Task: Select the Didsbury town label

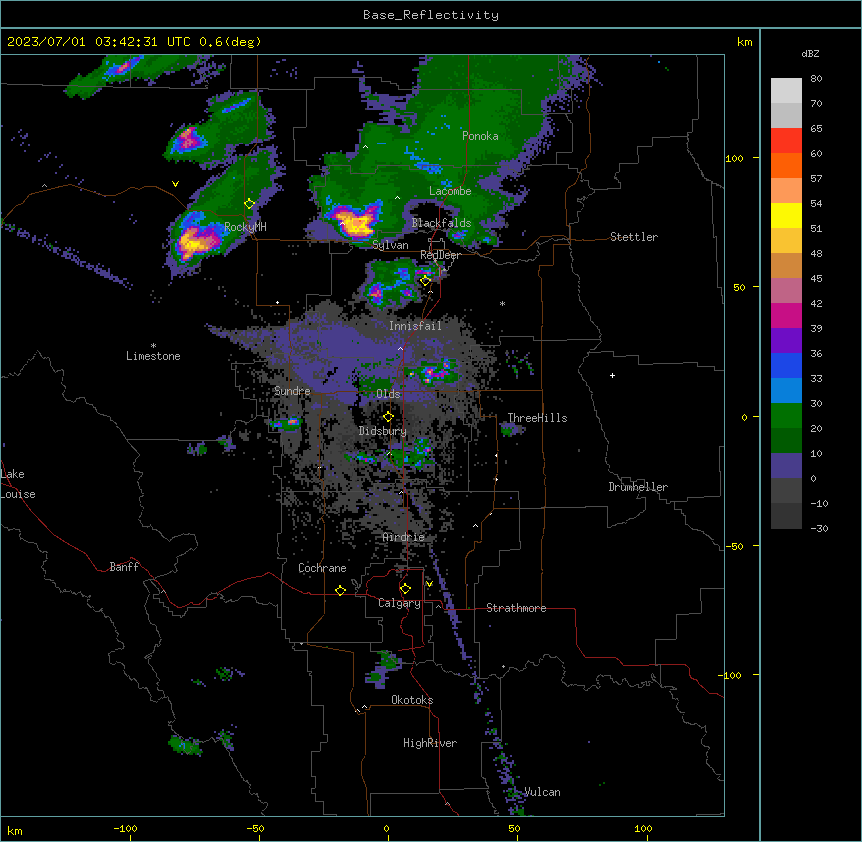Action: (382, 431)
